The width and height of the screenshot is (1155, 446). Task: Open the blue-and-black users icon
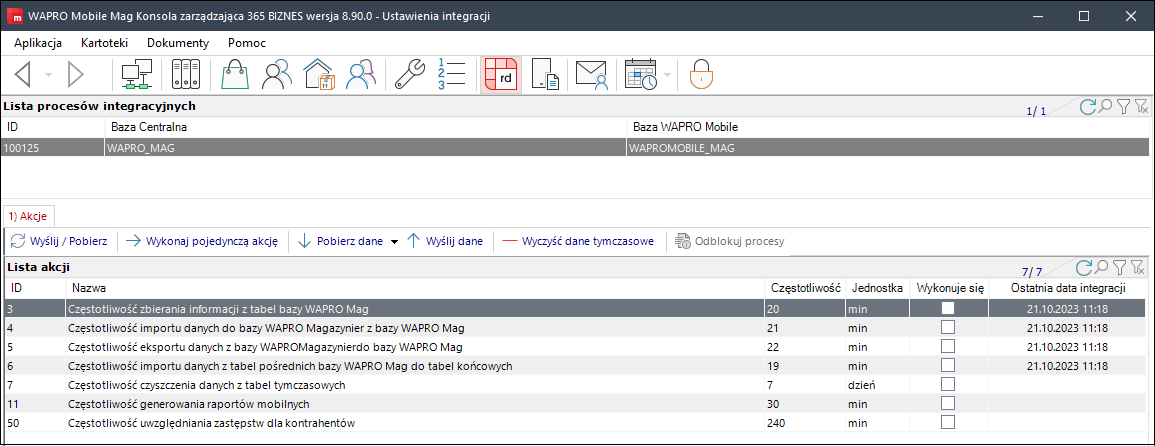click(x=277, y=74)
